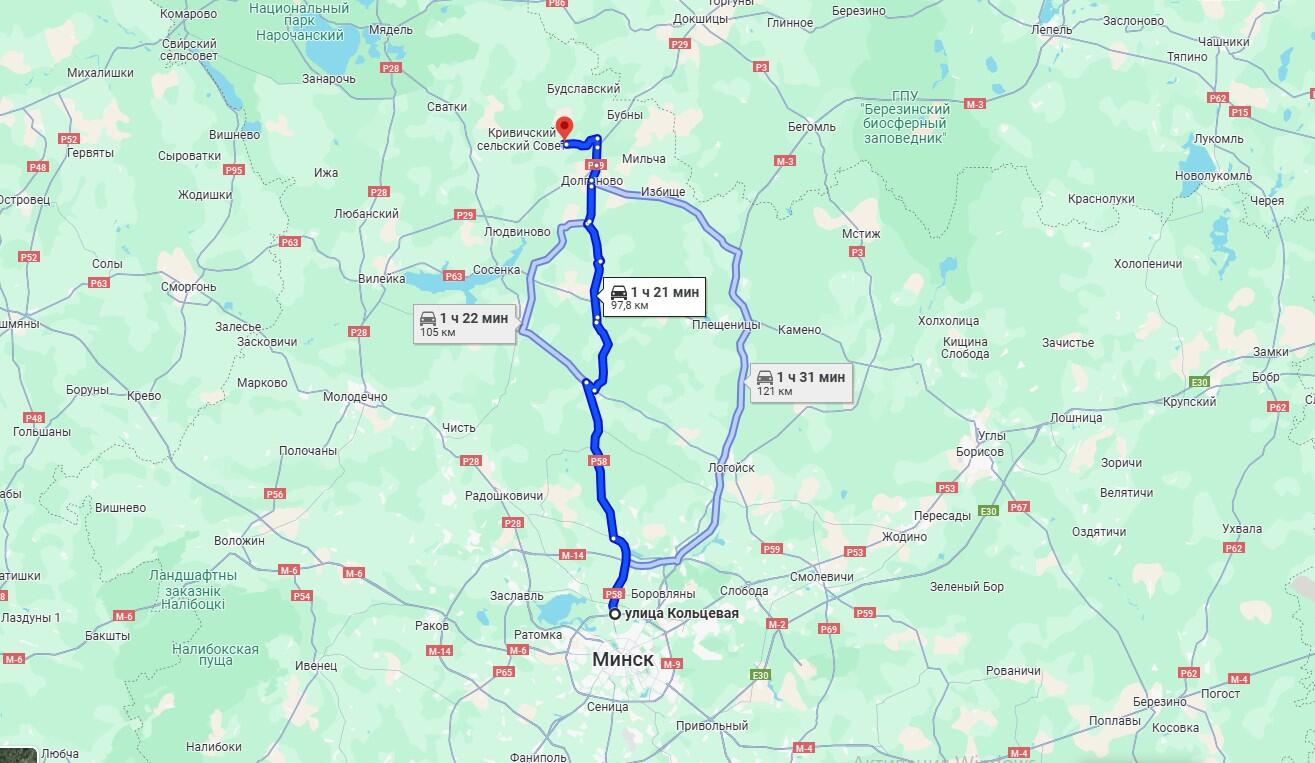Click car icon in 97,8 км label
The image size is (1315, 763).
click(619, 292)
